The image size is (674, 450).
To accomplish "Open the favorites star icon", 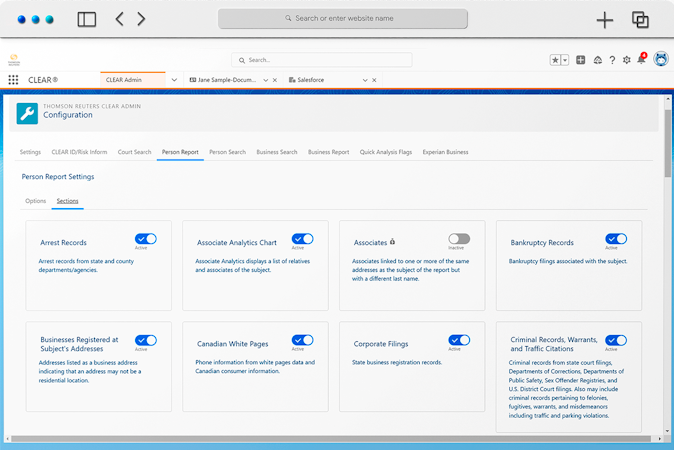I will 555,60.
